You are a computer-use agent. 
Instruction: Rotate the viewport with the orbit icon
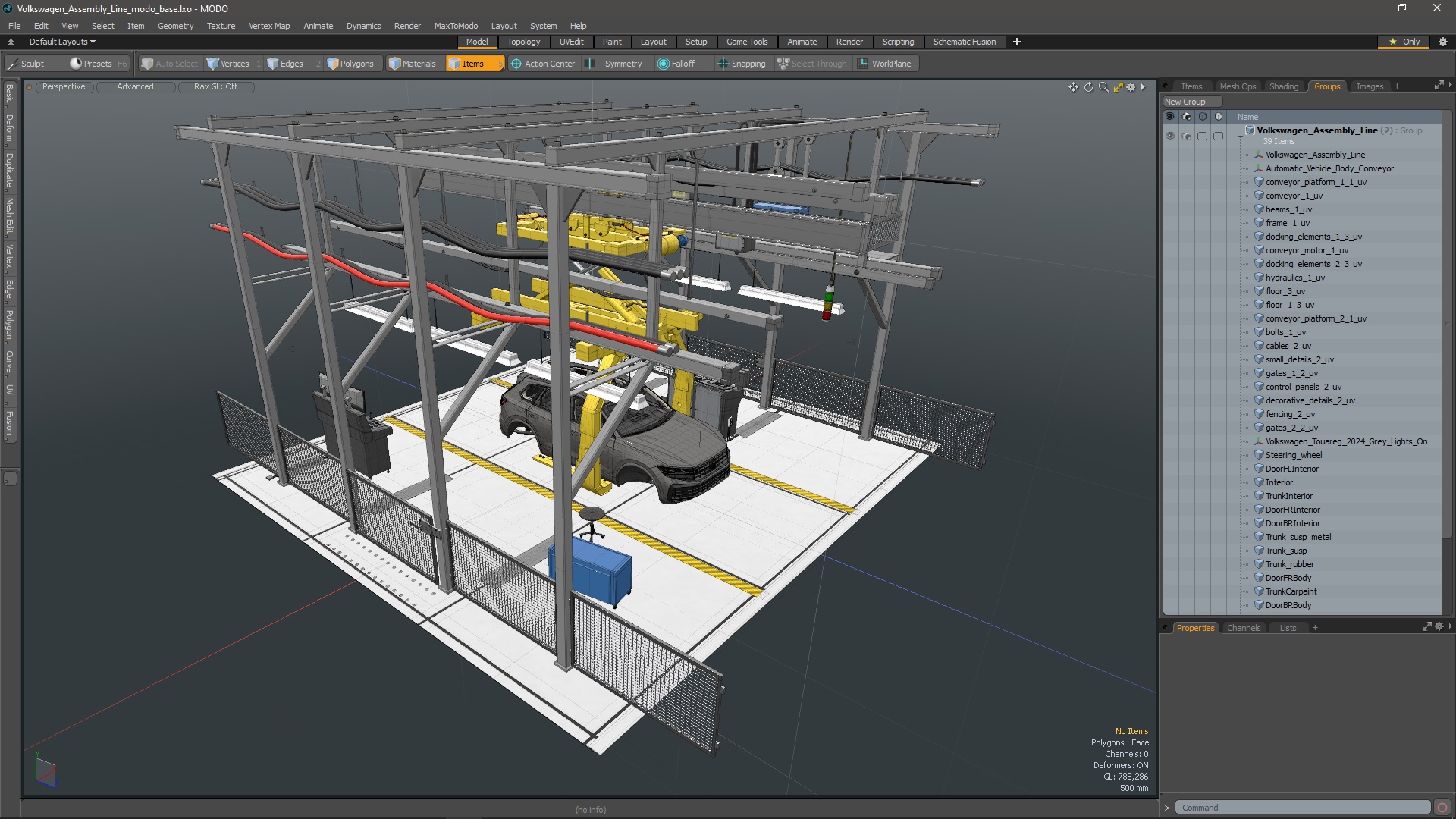(1088, 87)
